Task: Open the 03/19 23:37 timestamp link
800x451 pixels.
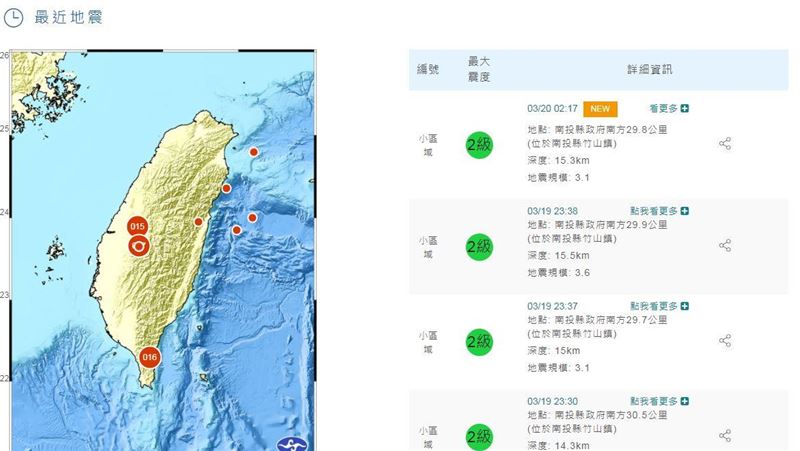Action: [553, 306]
